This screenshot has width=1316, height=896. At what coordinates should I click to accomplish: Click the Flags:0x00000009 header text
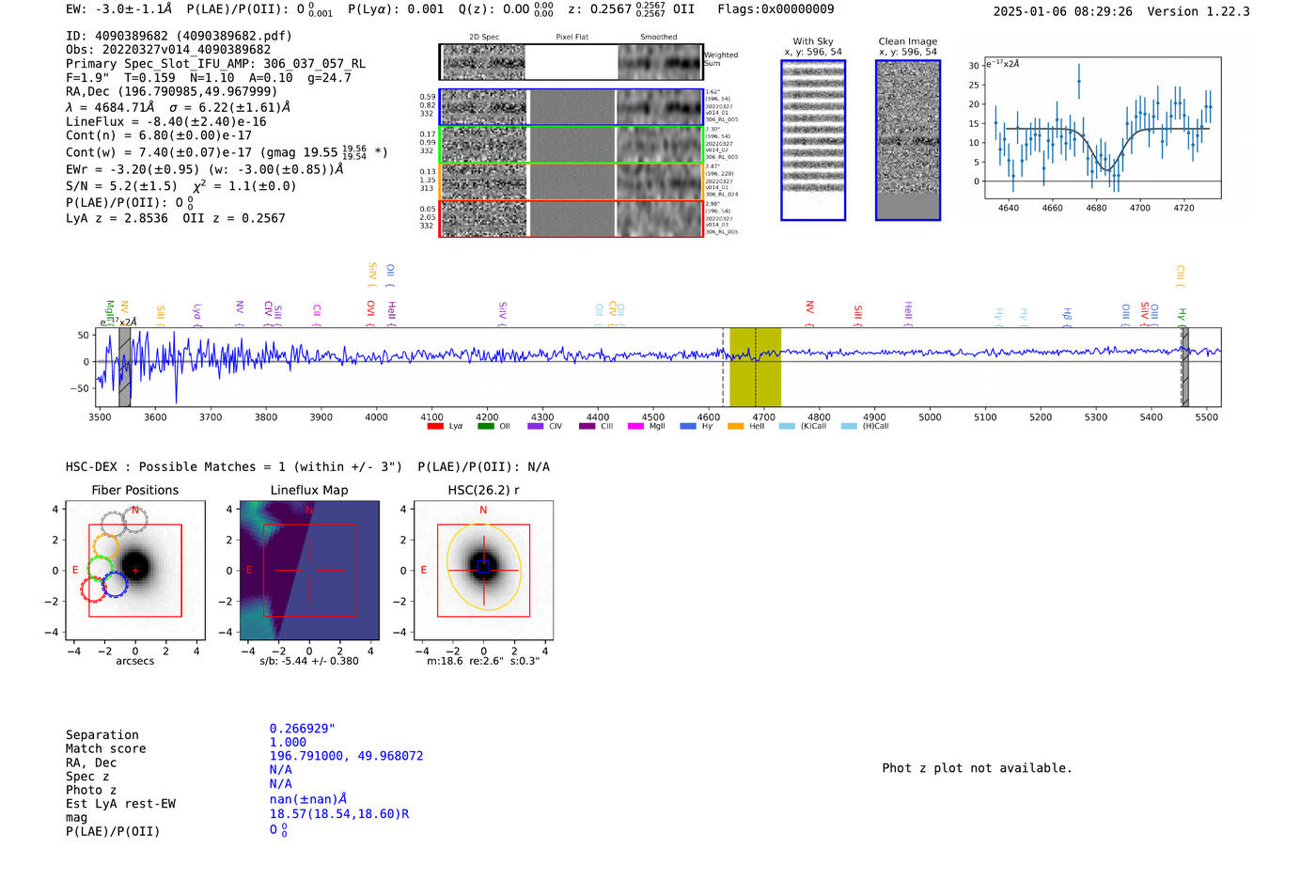pos(775,9)
